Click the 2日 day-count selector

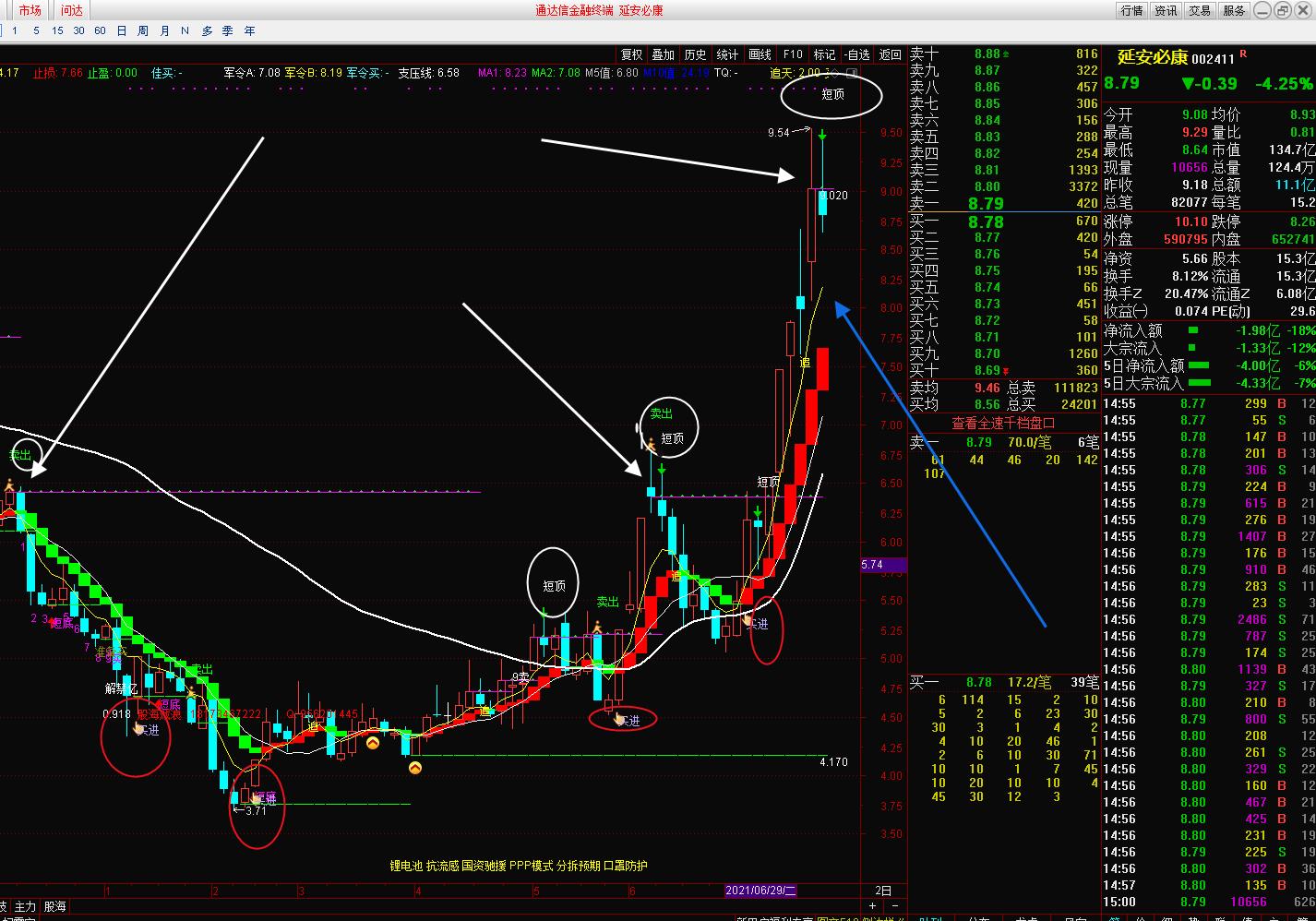tap(883, 891)
